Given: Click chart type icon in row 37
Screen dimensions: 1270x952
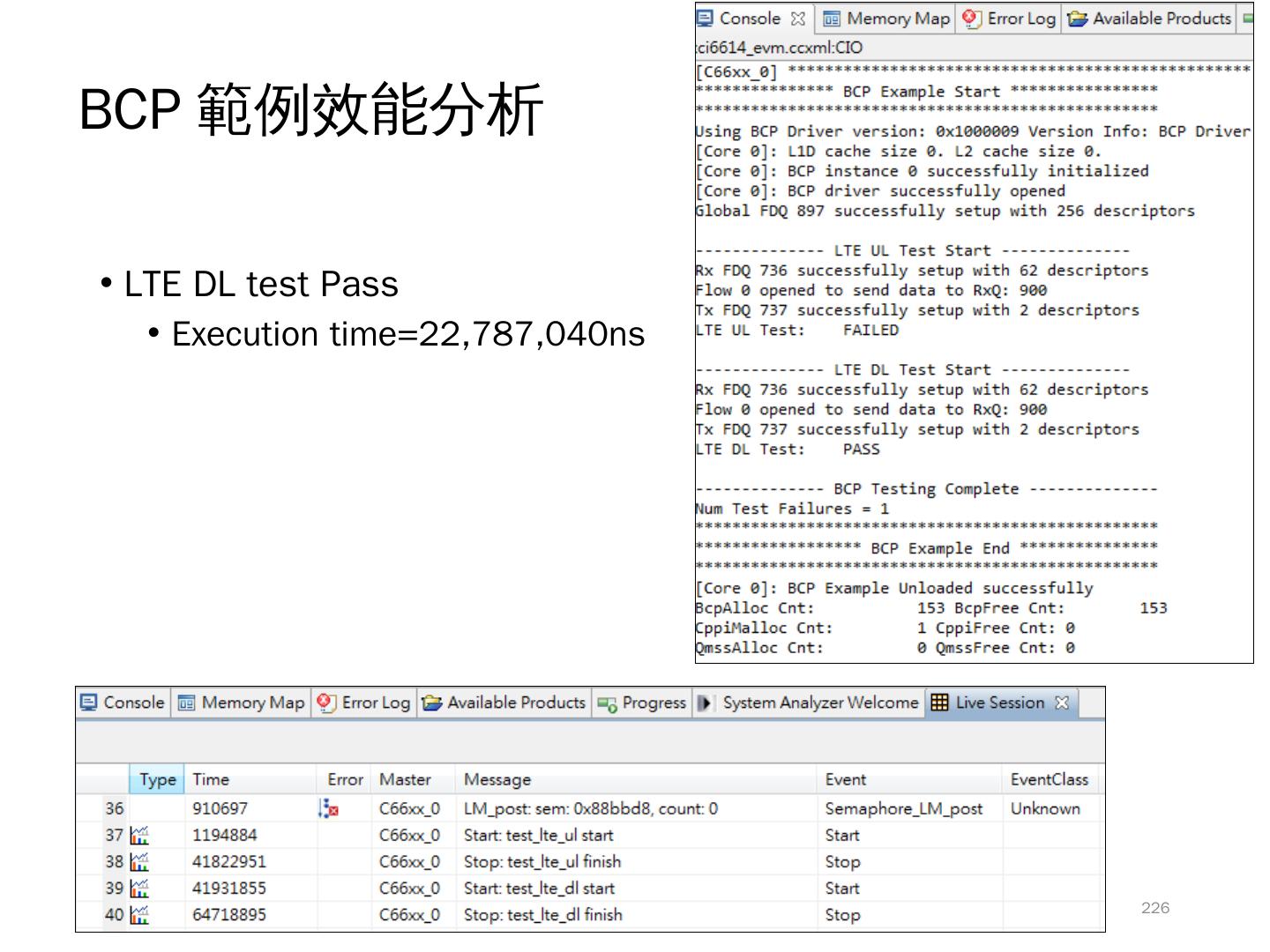Looking at the screenshot, I should (139, 835).
